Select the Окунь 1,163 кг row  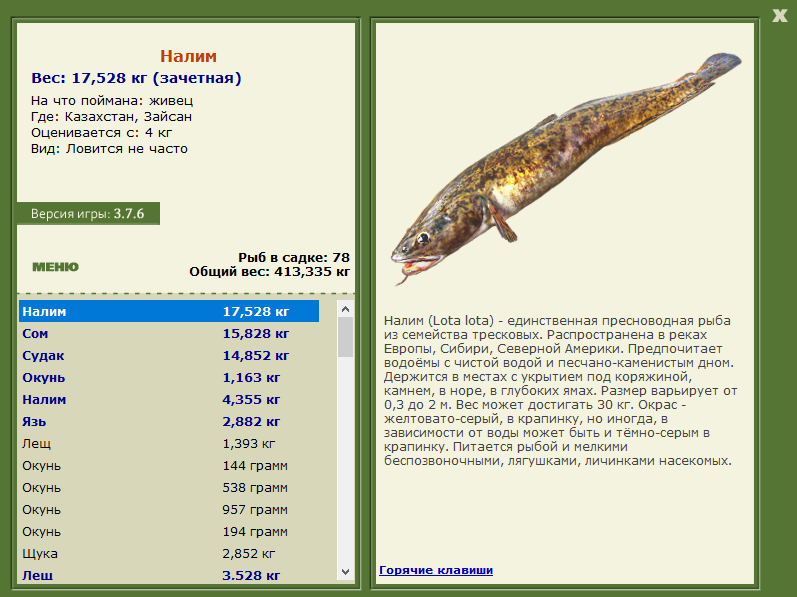(x=169, y=378)
